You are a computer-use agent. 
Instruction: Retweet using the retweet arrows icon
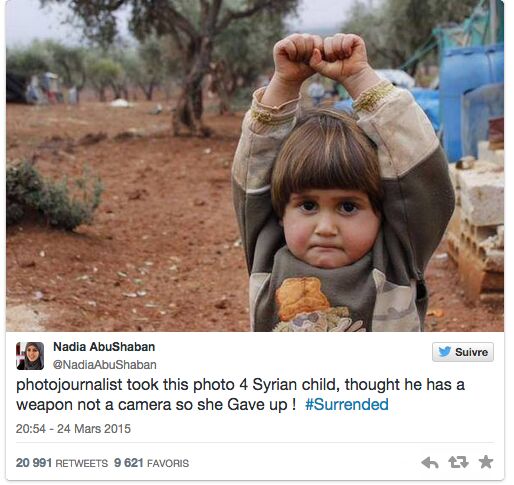coord(458,462)
